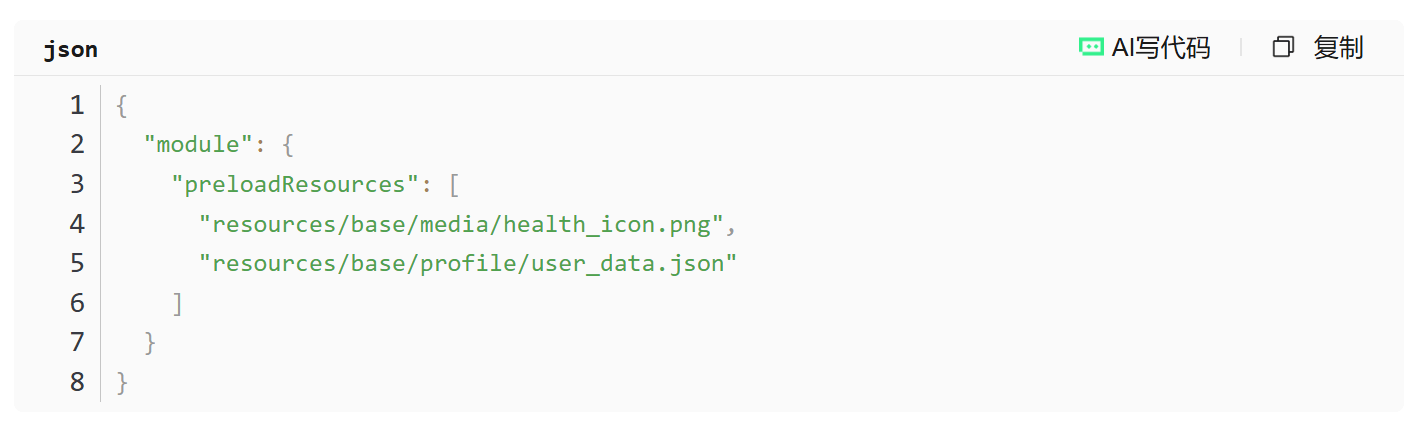Click the opening brace on line one
The image size is (1418, 432).
pos(122,105)
